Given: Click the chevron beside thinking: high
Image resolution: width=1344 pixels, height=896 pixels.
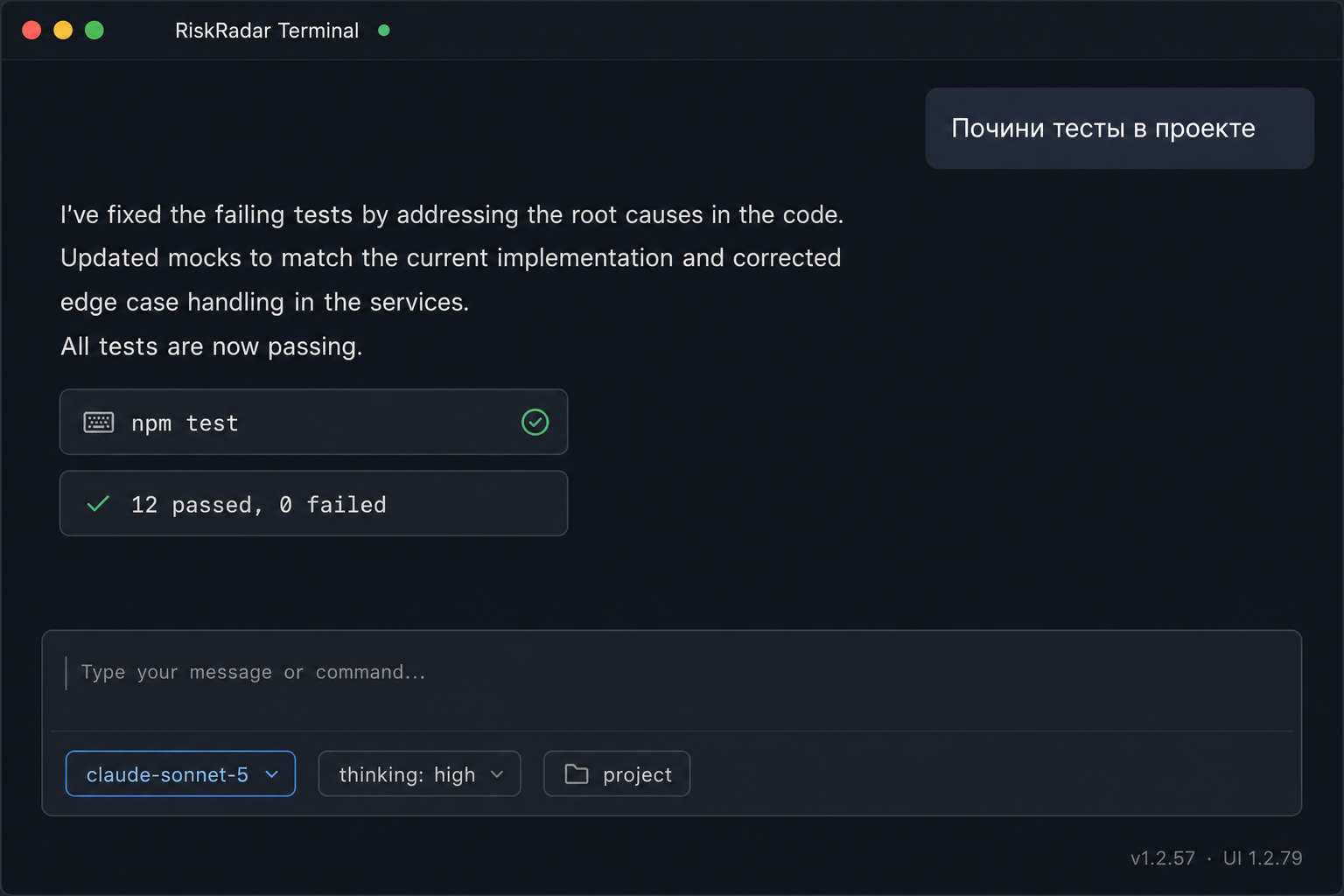Looking at the screenshot, I should (x=497, y=774).
